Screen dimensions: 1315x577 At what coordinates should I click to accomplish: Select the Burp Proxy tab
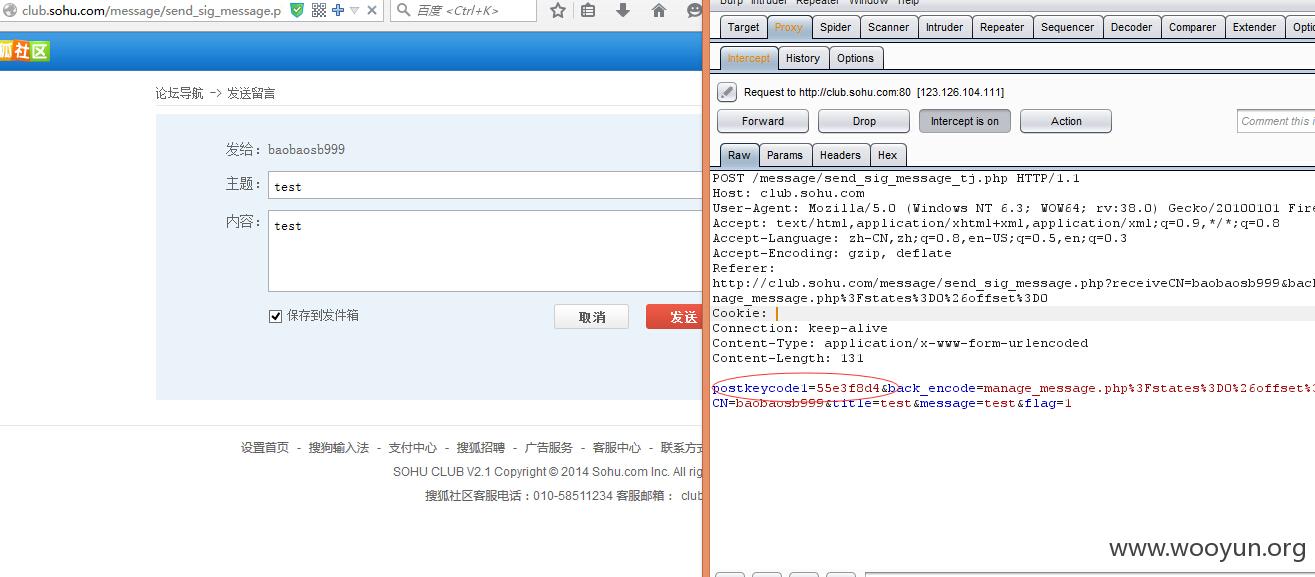tap(789, 27)
